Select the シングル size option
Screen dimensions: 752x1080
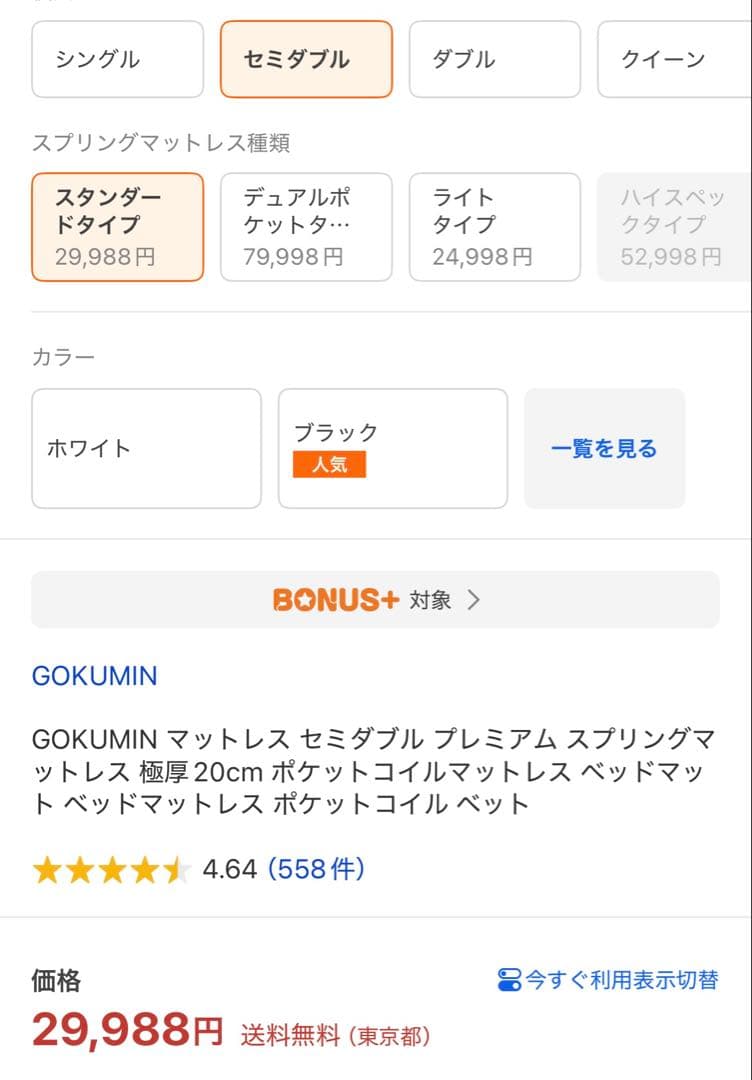coord(117,59)
